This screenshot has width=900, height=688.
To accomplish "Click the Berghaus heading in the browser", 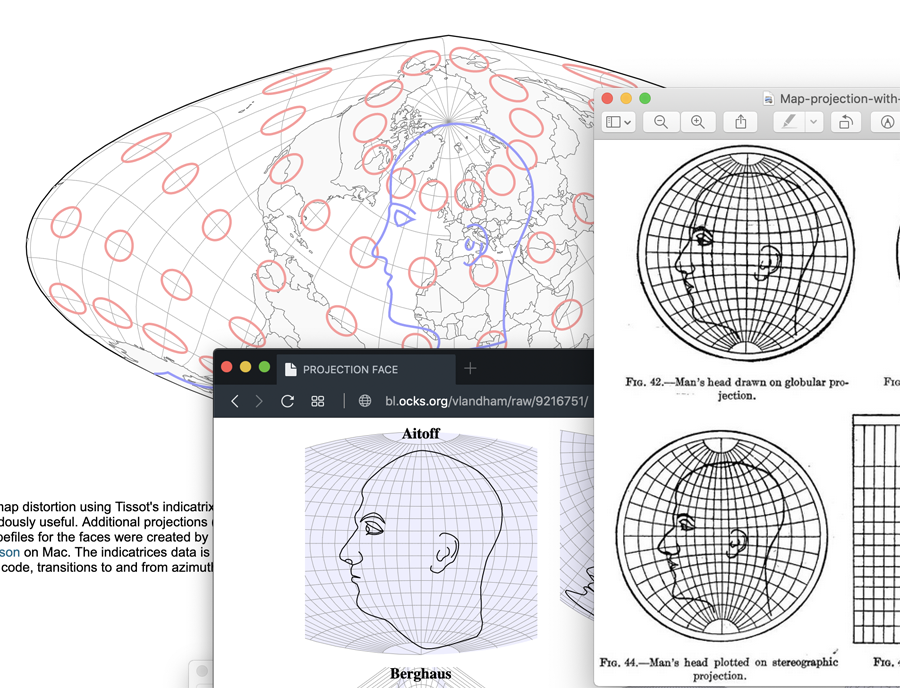I will tap(421, 674).
